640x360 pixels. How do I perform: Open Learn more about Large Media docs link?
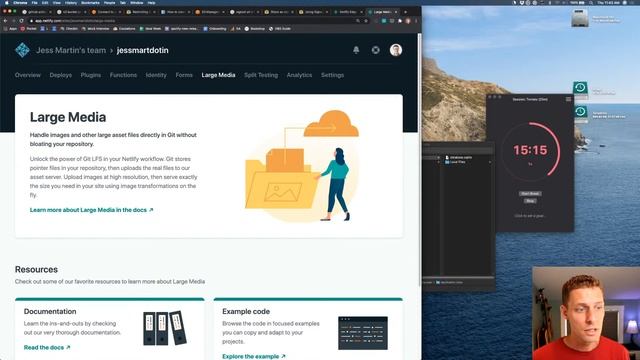coord(91,210)
